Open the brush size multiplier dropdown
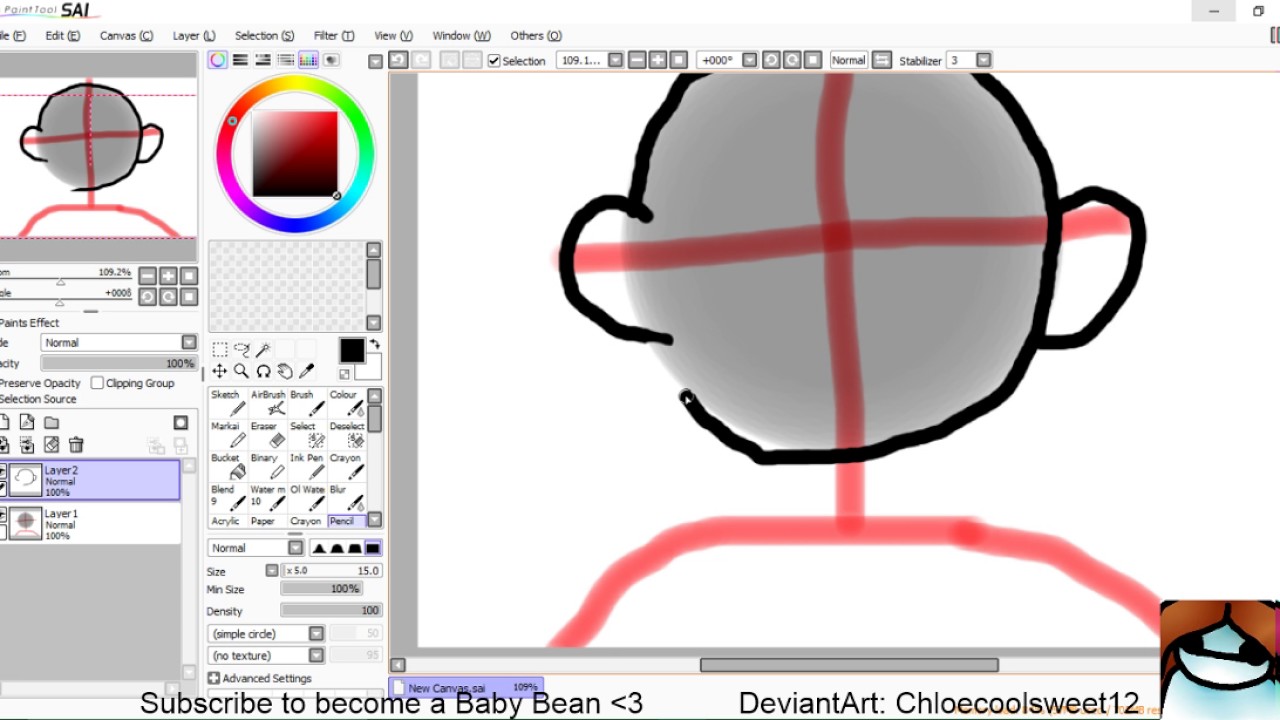Viewport: 1280px width, 720px height. 271,571
